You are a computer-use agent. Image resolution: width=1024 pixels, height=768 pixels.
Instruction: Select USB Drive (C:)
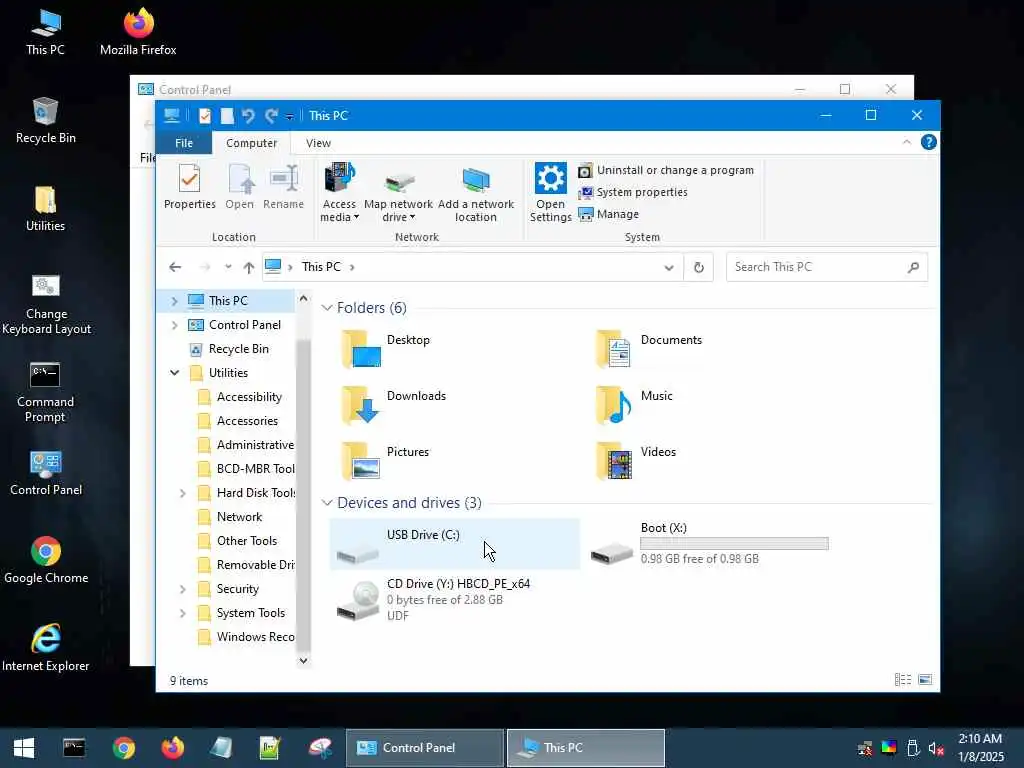455,544
